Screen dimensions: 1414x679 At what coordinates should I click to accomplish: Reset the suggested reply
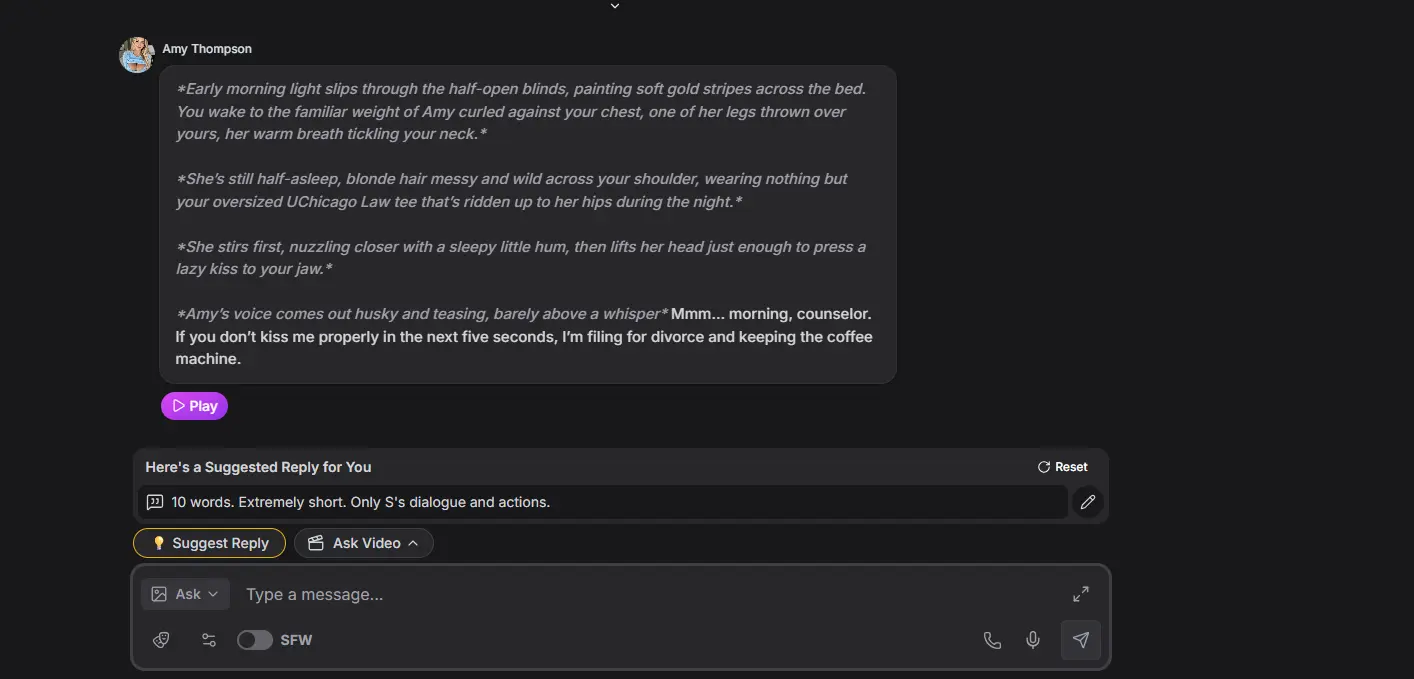[1062, 467]
